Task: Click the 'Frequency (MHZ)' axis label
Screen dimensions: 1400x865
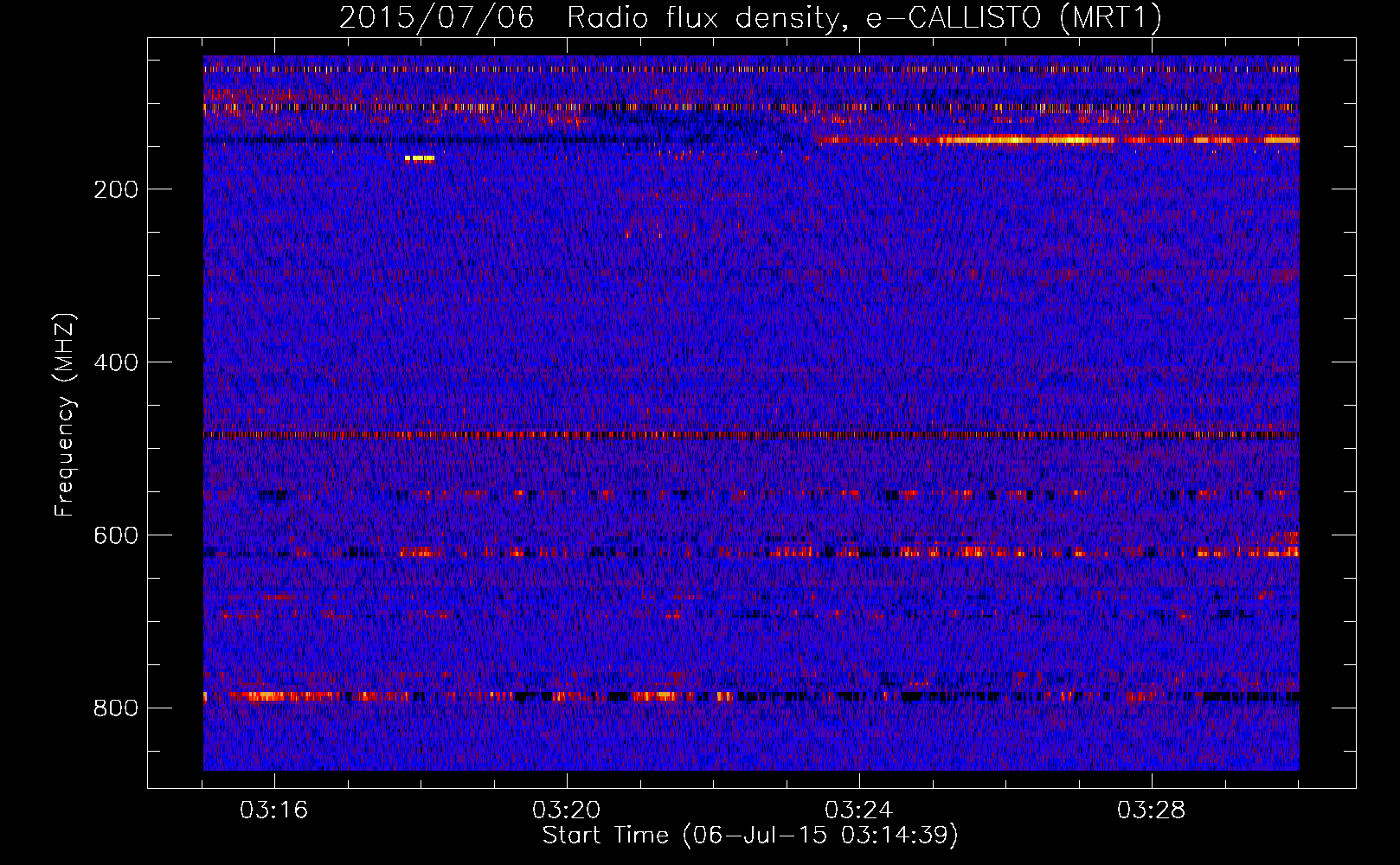Action: [x=65, y=414]
